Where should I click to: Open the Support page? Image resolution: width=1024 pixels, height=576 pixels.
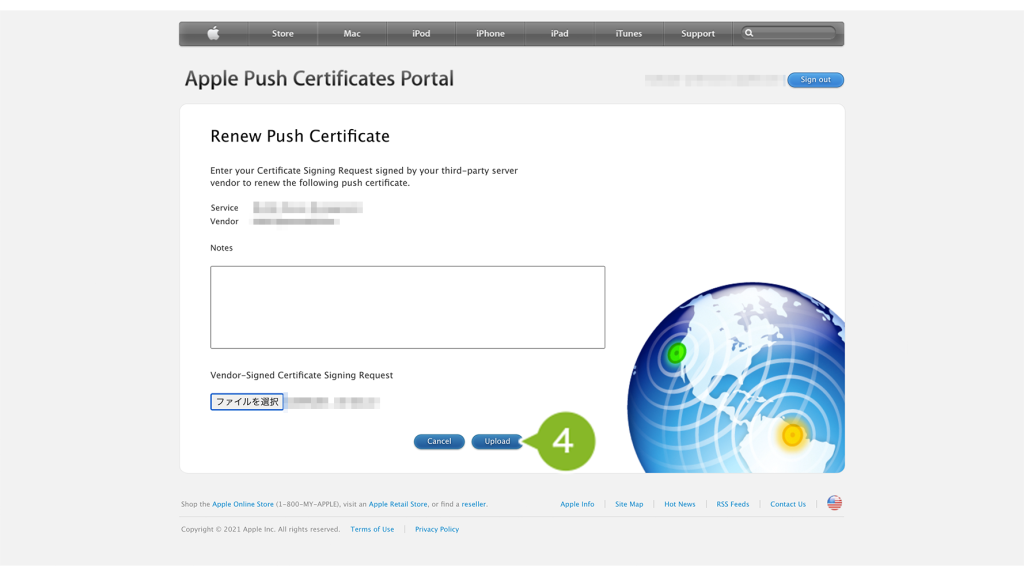pyautogui.click(x=697, y=33)
